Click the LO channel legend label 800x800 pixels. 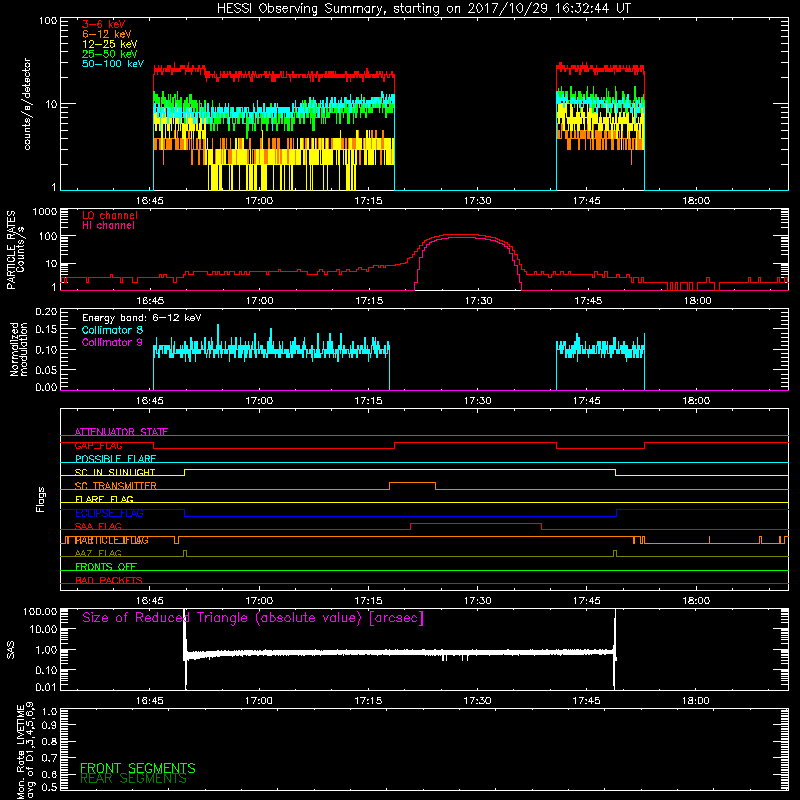click(110, 215)
